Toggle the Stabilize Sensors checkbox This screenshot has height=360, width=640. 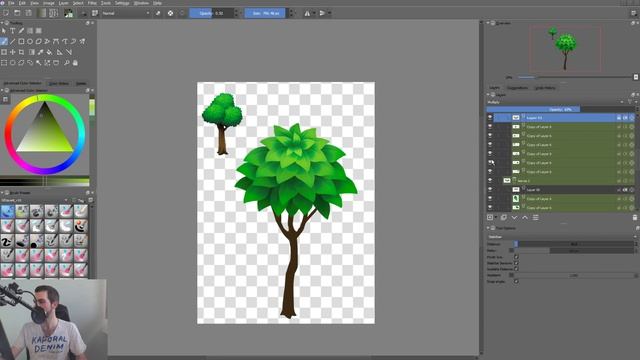pyautogui.click(x=516, y=263)
